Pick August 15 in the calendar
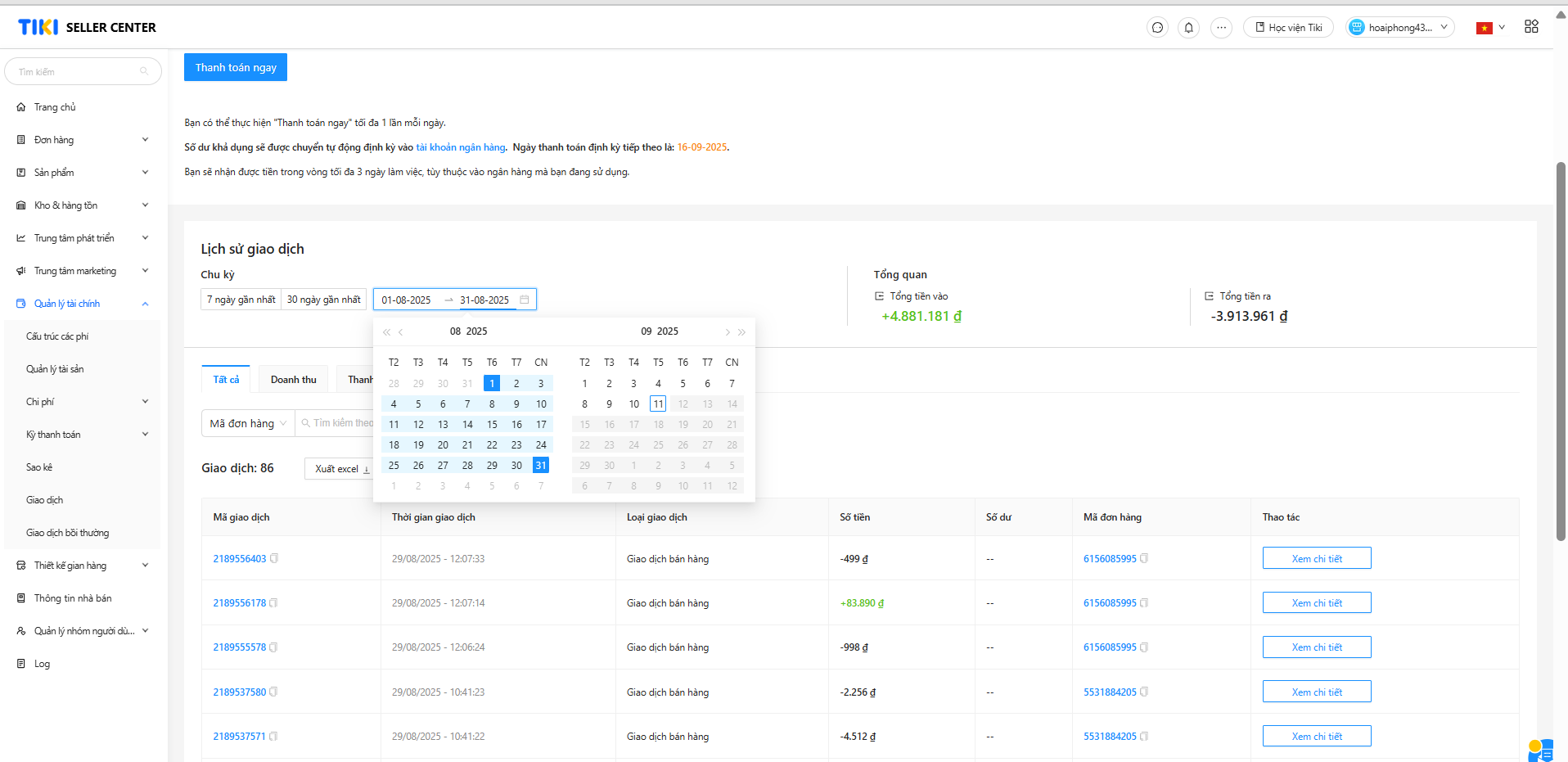 492,425
